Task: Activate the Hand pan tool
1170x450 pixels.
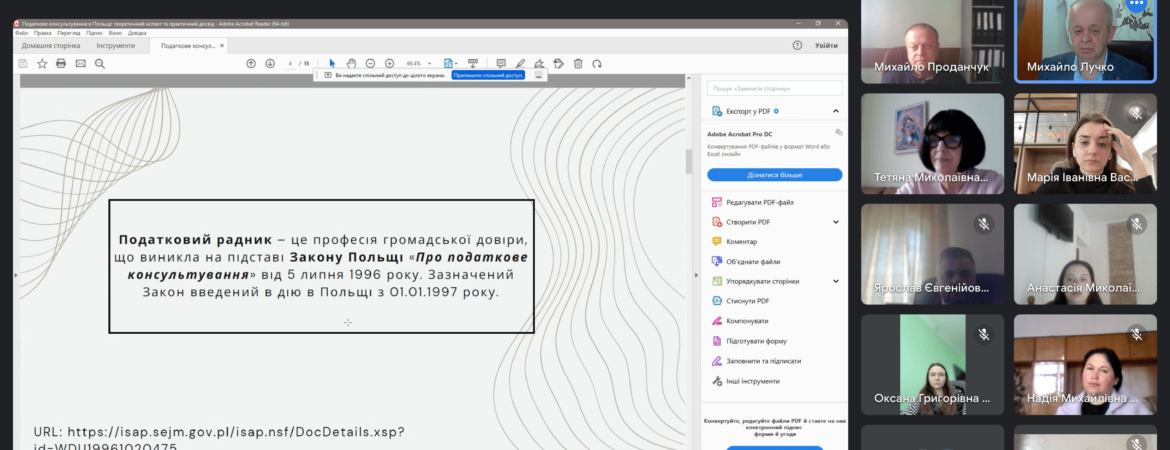Action: (x=351, y=63)
